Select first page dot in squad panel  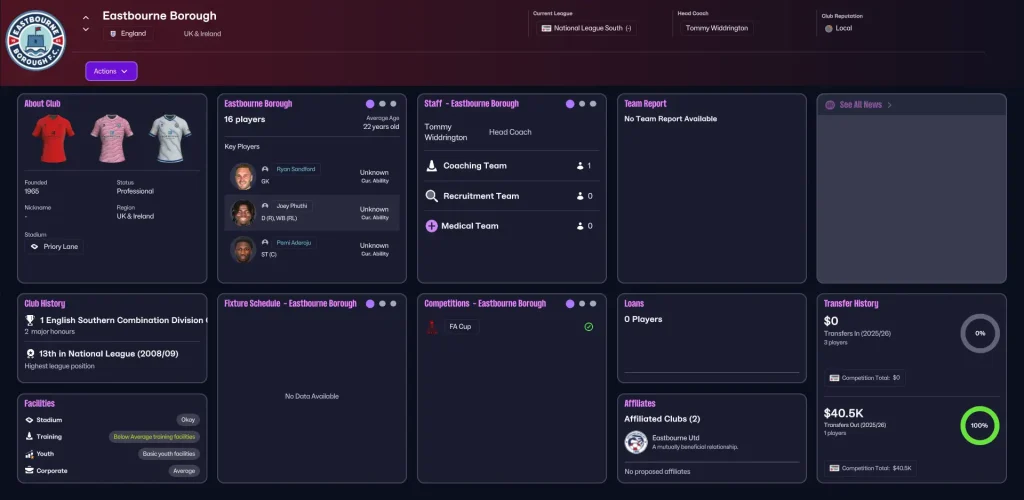[370, 104]
